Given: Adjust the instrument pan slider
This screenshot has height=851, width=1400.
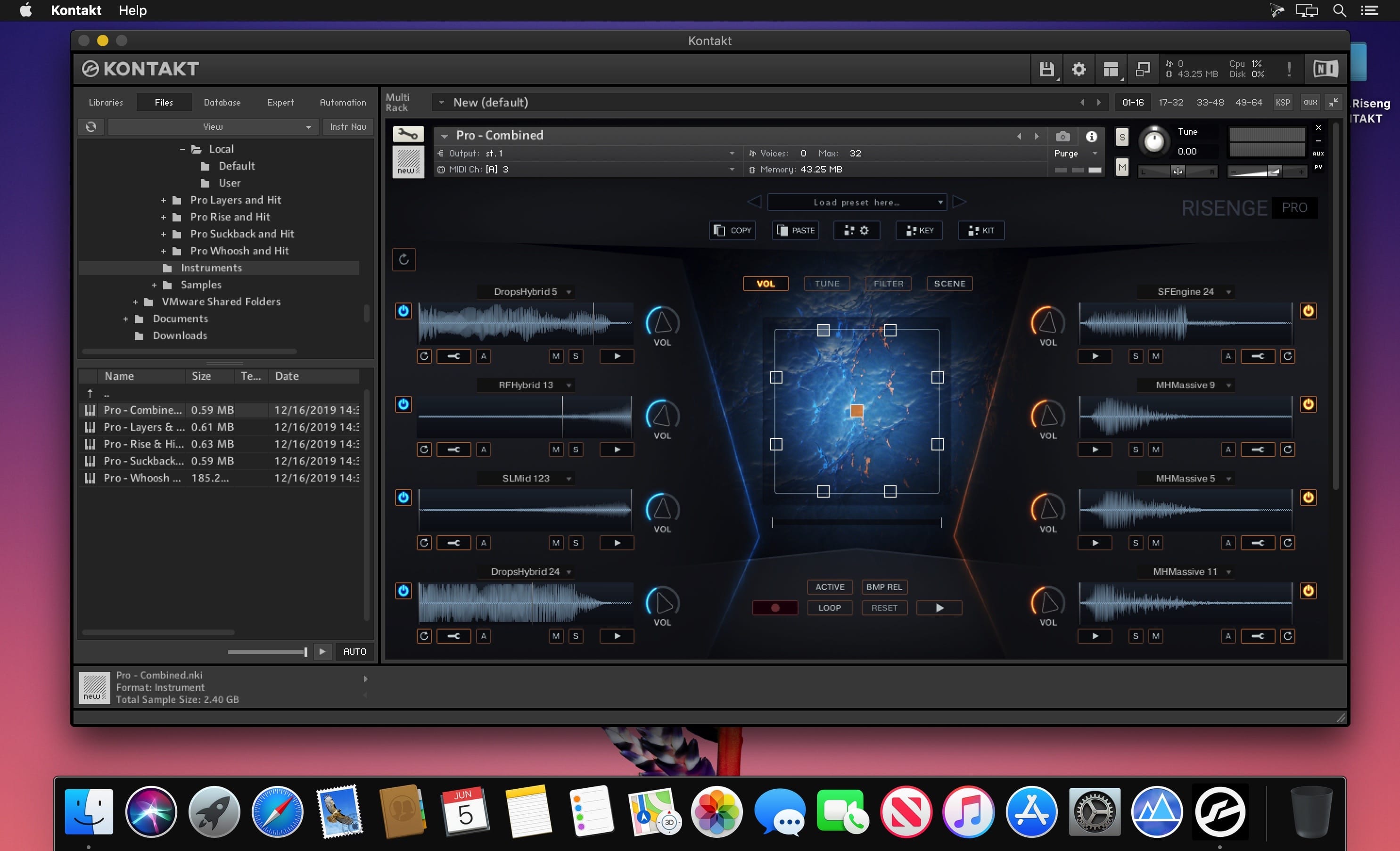Looking at the screenshot, I should 1178,172.
